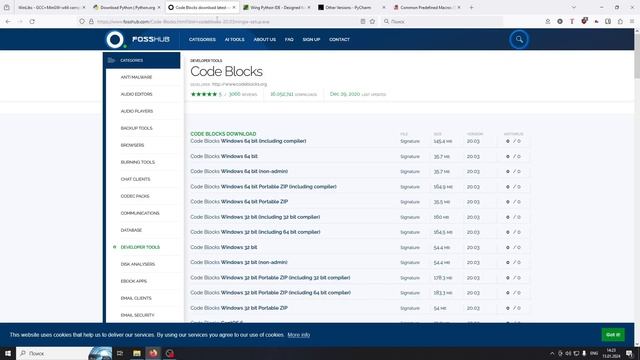Click the browser search box labeled Поиск

(442, 21)
